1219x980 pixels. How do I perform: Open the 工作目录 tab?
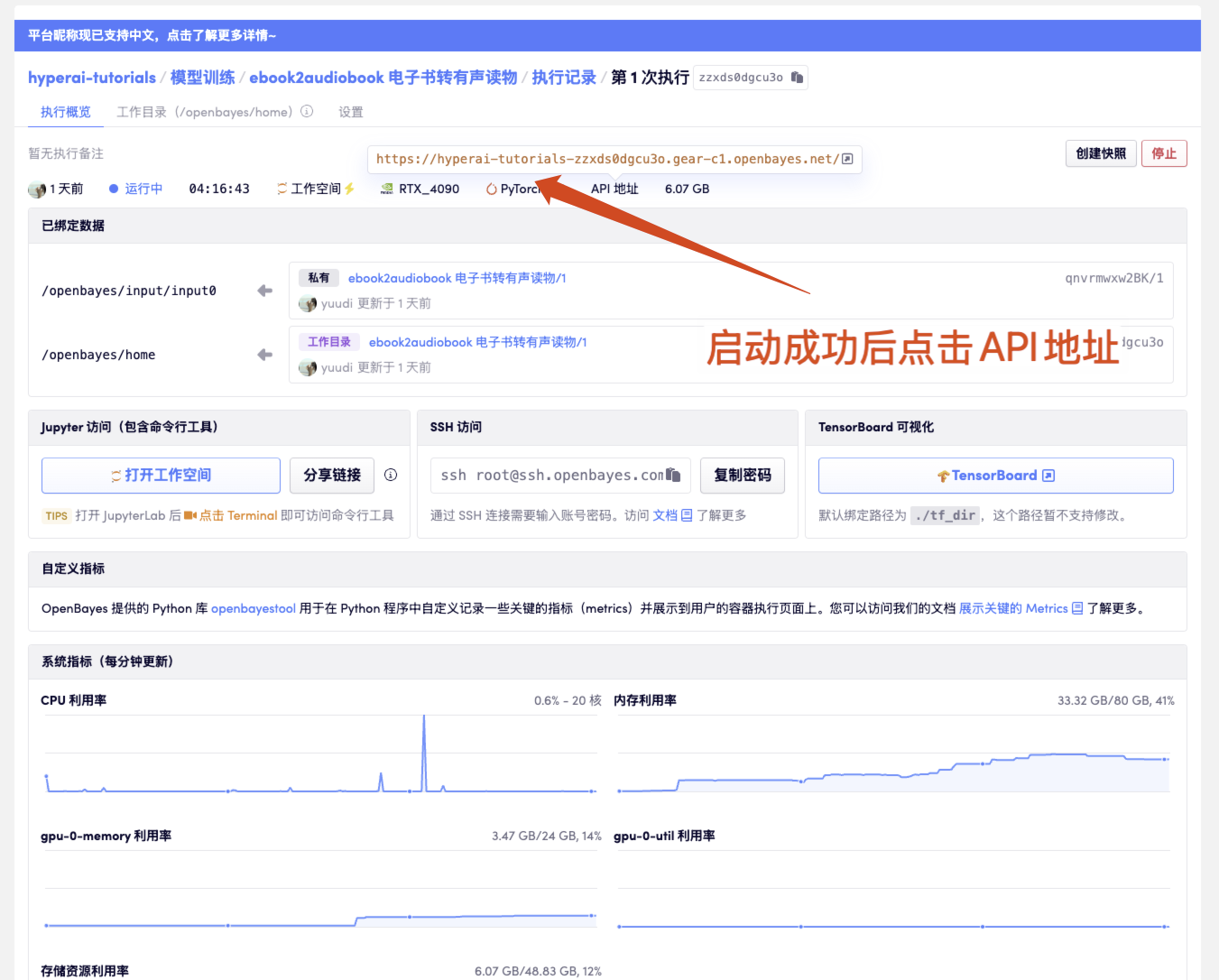pyautogui.click(x=204, y=112)
